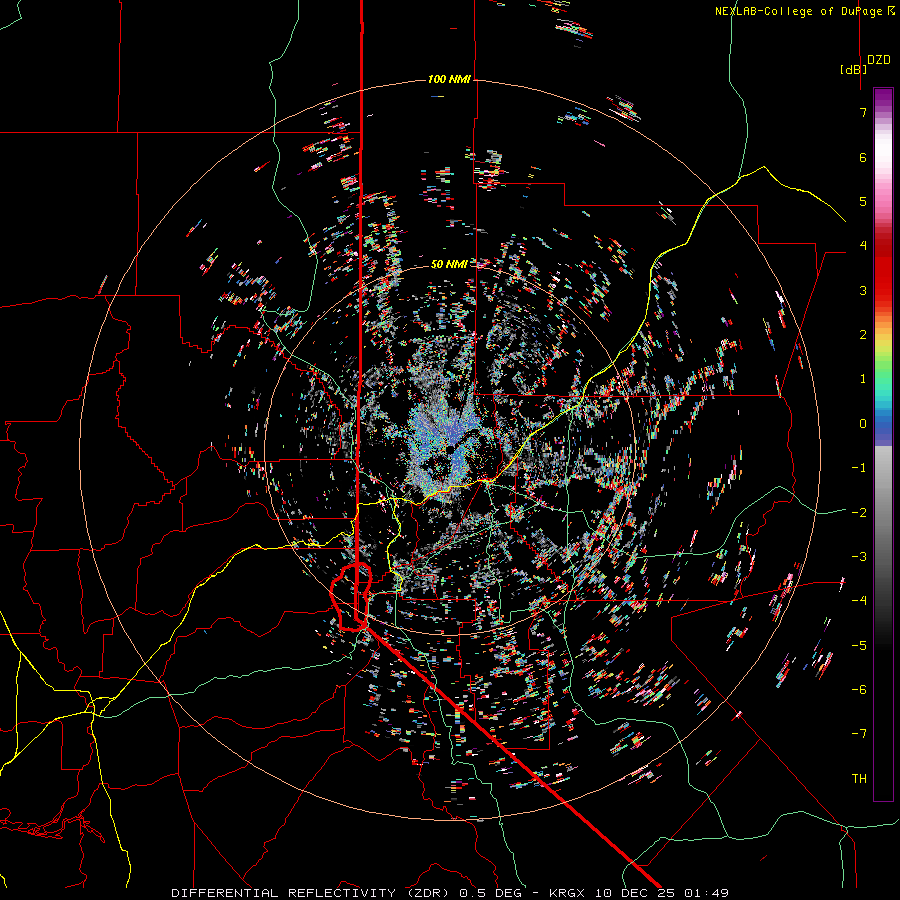
Task: Click the DZD product label
Action: click(x=879, y=60)
